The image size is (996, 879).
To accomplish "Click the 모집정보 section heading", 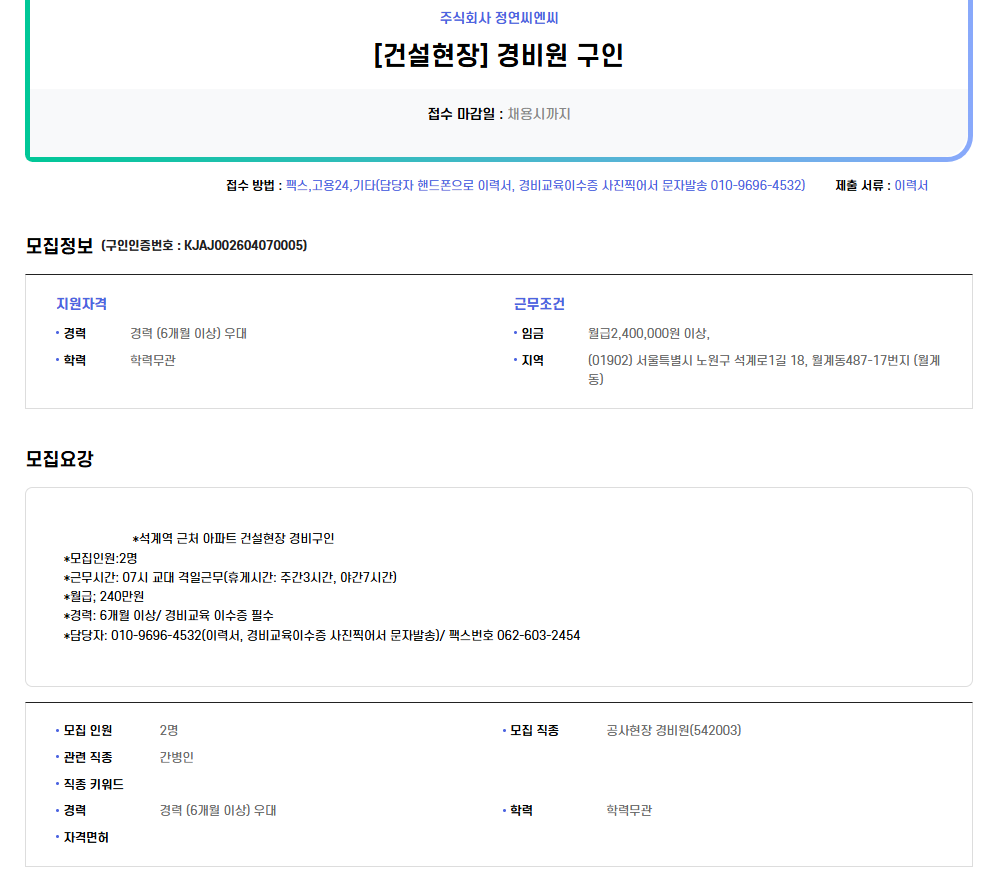I will [x=59, y=245].
